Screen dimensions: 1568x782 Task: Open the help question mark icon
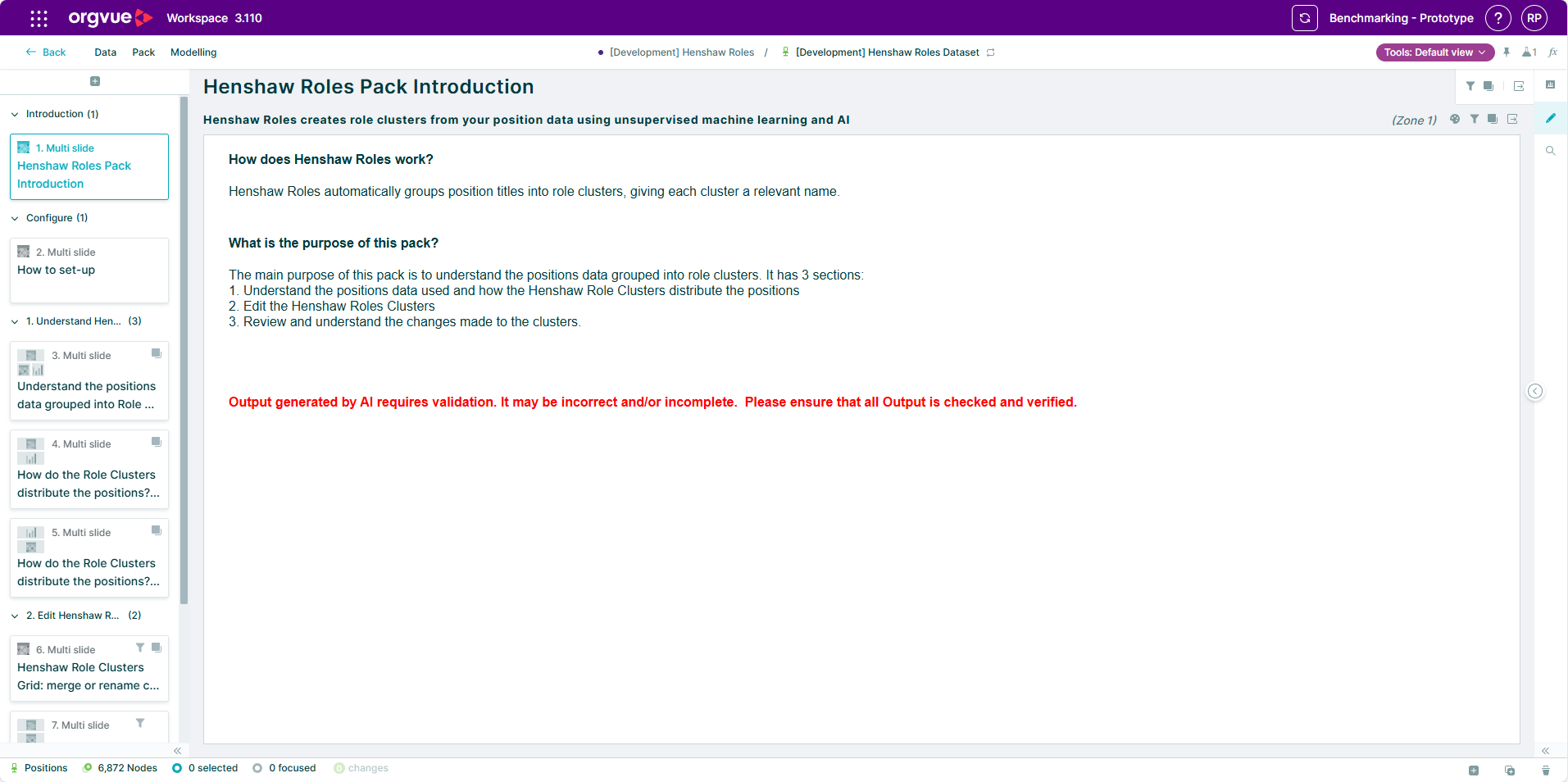tap(1498, 18)
